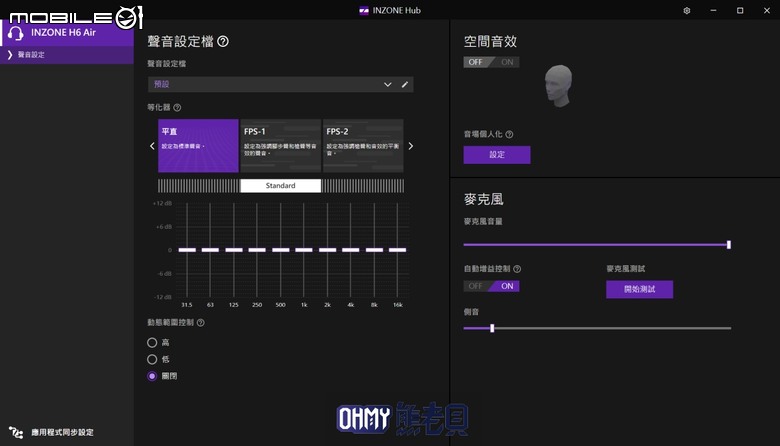Screen dimensions: 780x446
Task: Click microphone volume slider handle
Action: 729,245
